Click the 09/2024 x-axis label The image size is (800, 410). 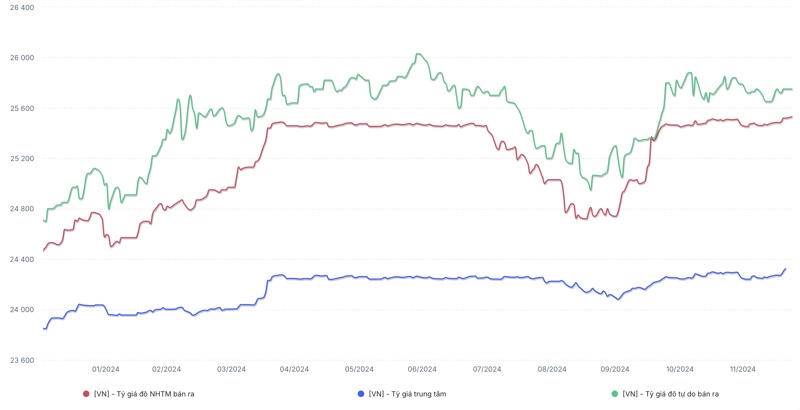[x=615, y=369]
